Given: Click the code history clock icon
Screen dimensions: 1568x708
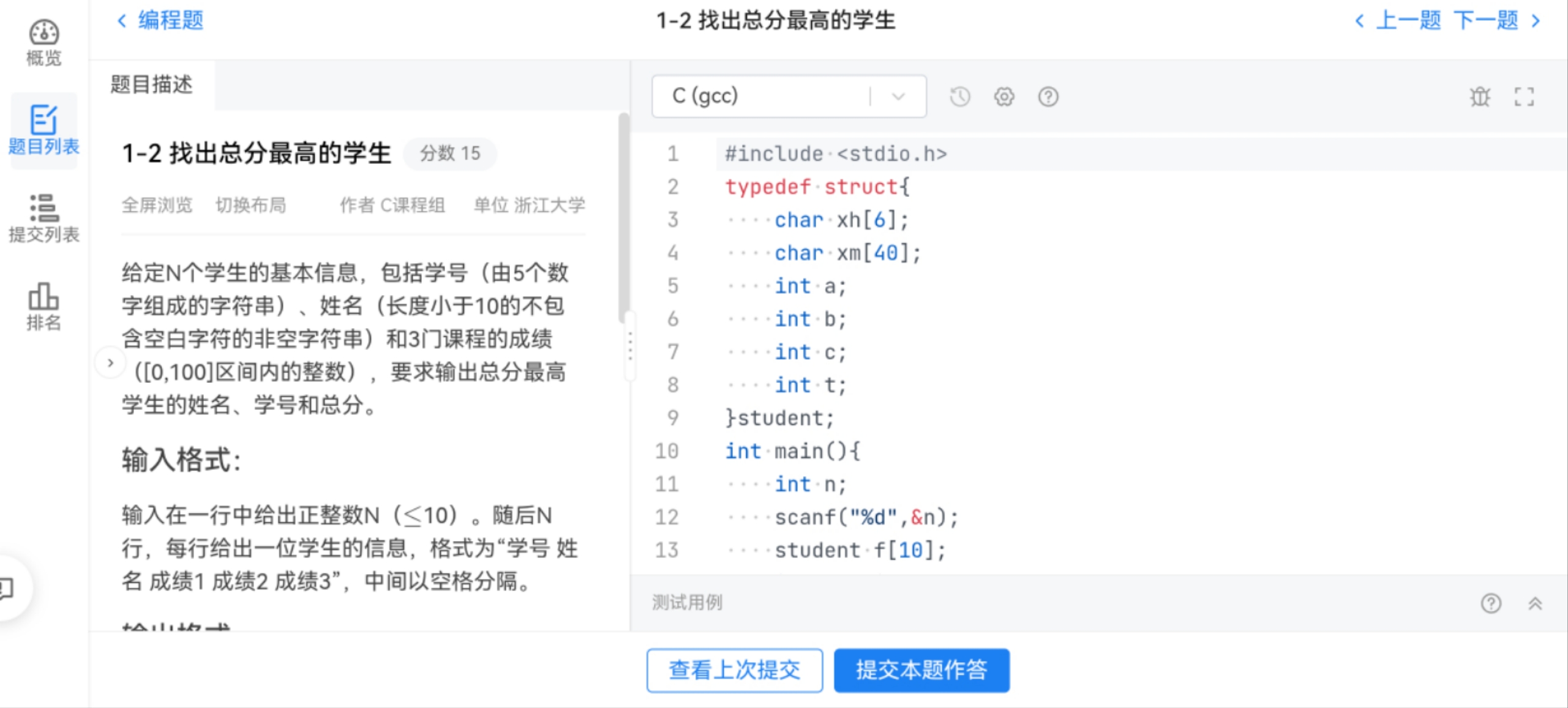Looking at the screenshot, I should [x=959, y=97].
